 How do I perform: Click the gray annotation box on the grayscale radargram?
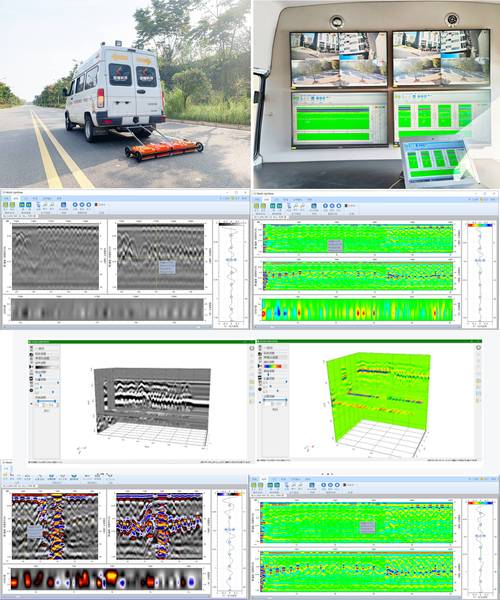[x=167, y=267]
